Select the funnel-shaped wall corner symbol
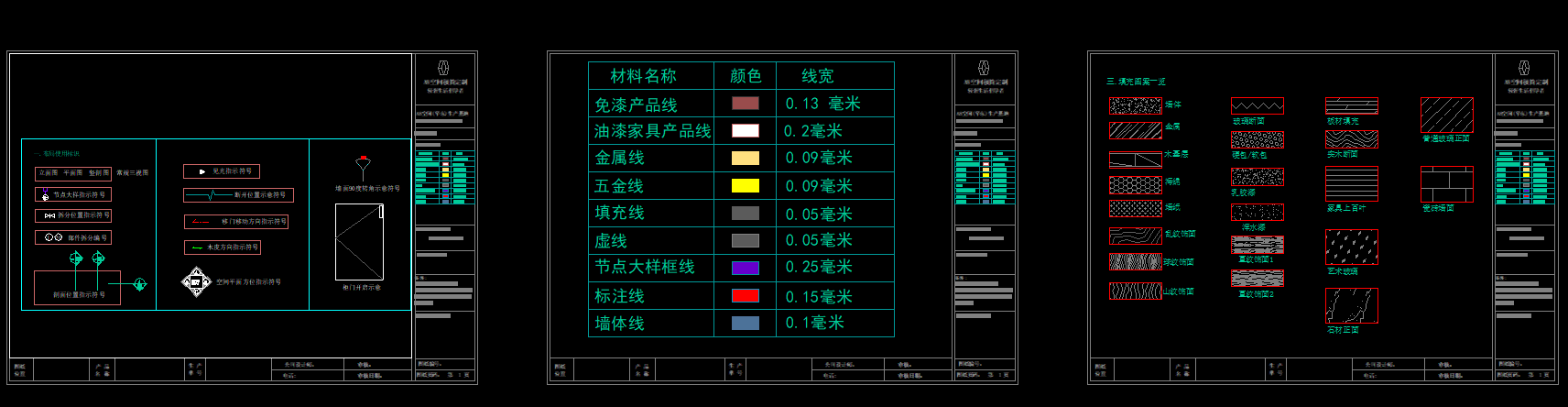Screen dimensions: 1568x407 (363, 168)
